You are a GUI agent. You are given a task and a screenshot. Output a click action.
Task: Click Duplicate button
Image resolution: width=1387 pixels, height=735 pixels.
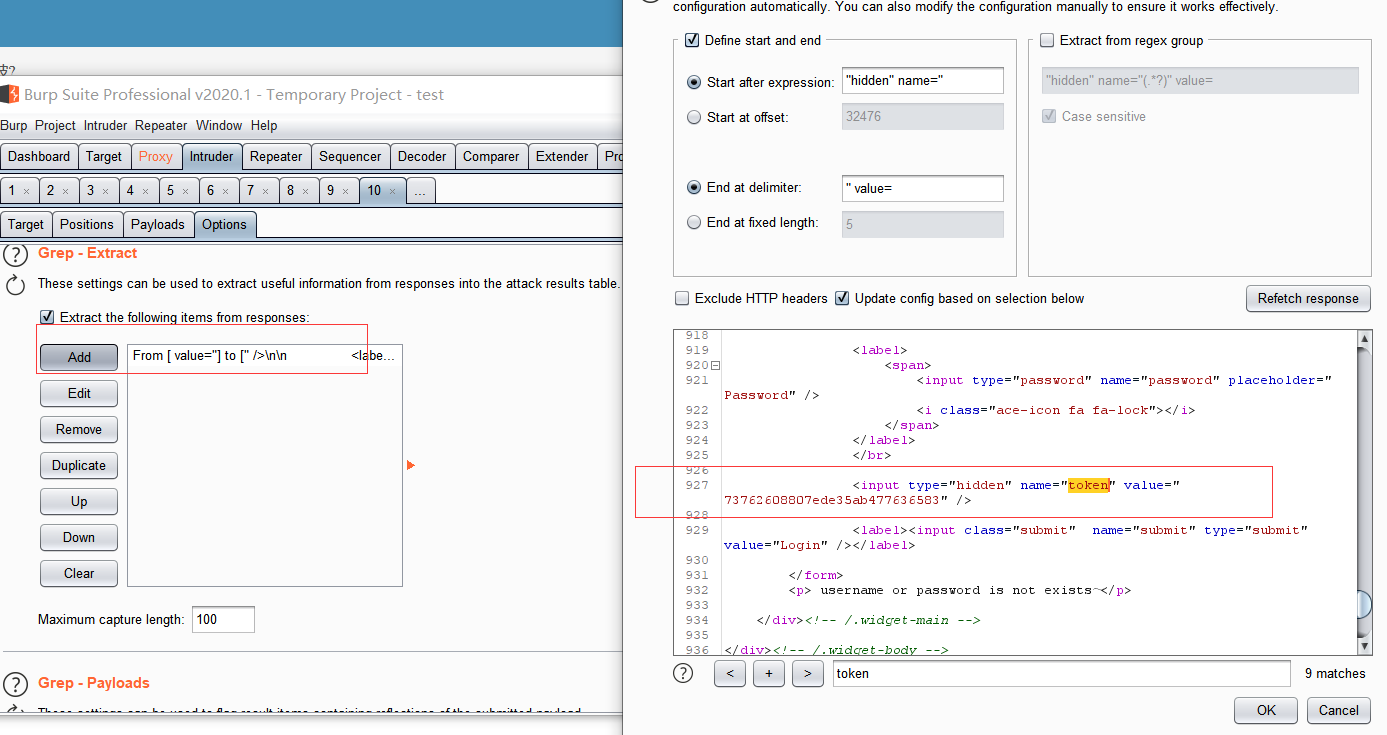79,465
